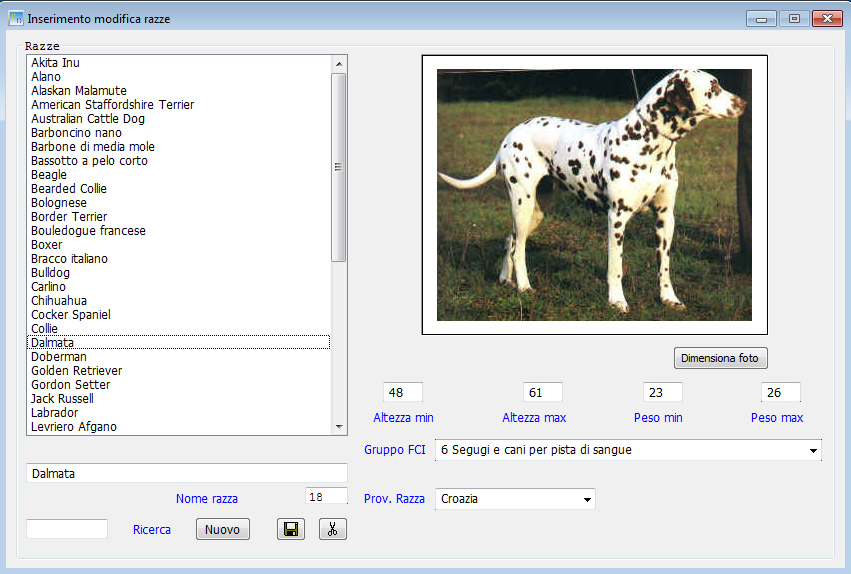The image size is (851, 574).
Task: Click the app icon in title bar
Action: pos(16,18)
